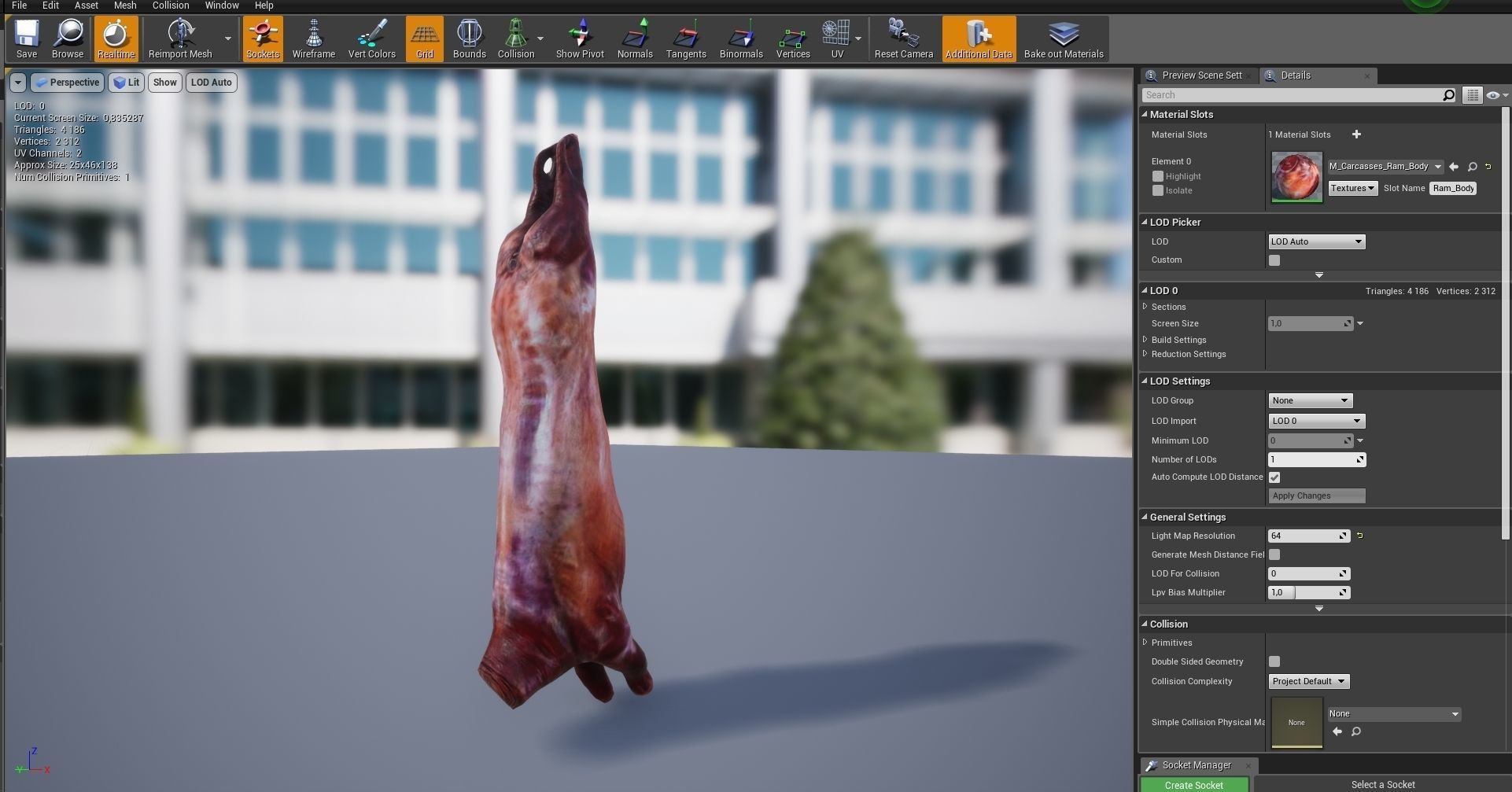Enable Wireframe view mode
Screen dimensions: 1512x792
(x=314, y=39)
